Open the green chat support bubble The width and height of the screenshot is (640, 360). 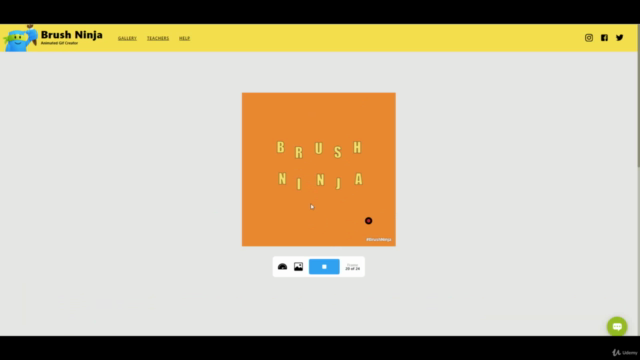(617, 327)
